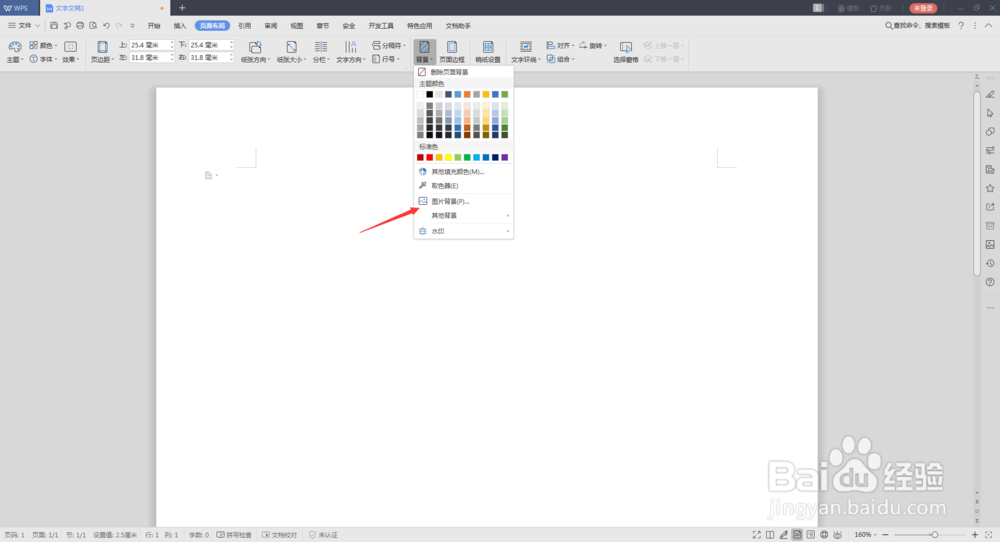Pick the orange theme color swatch

click(467, 94)
